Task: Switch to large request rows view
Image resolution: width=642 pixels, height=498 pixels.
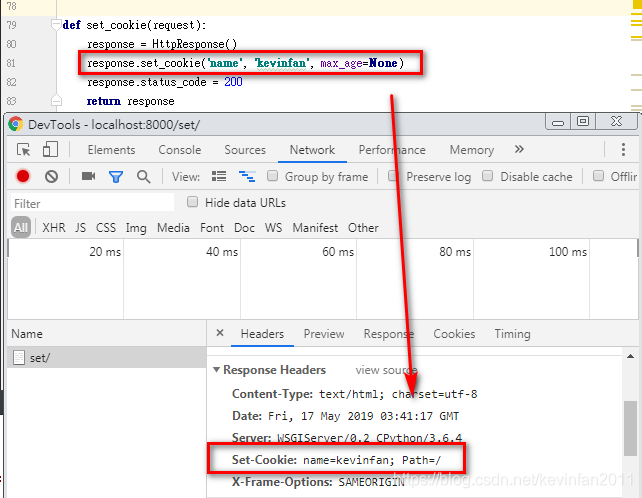Action: click(218, 176)
